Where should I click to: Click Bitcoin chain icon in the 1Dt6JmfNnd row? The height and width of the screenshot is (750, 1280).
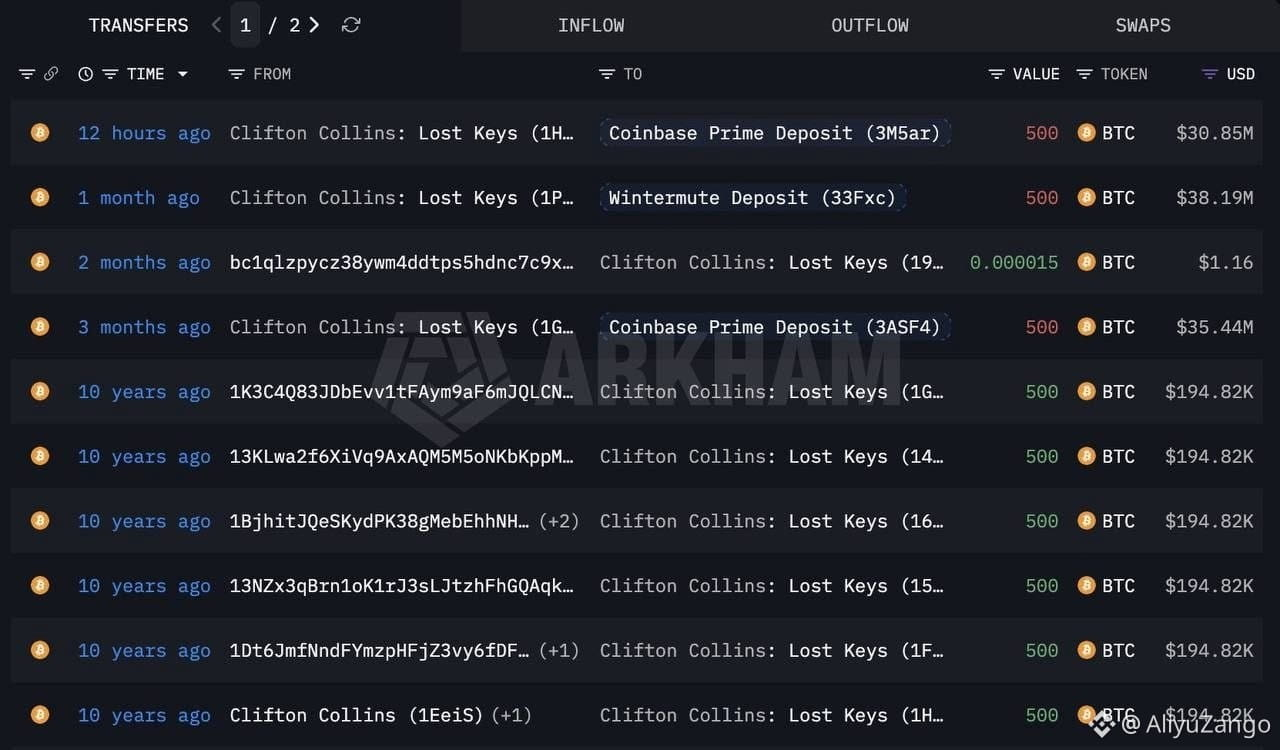pyautogui.click(x=40, y=650)
